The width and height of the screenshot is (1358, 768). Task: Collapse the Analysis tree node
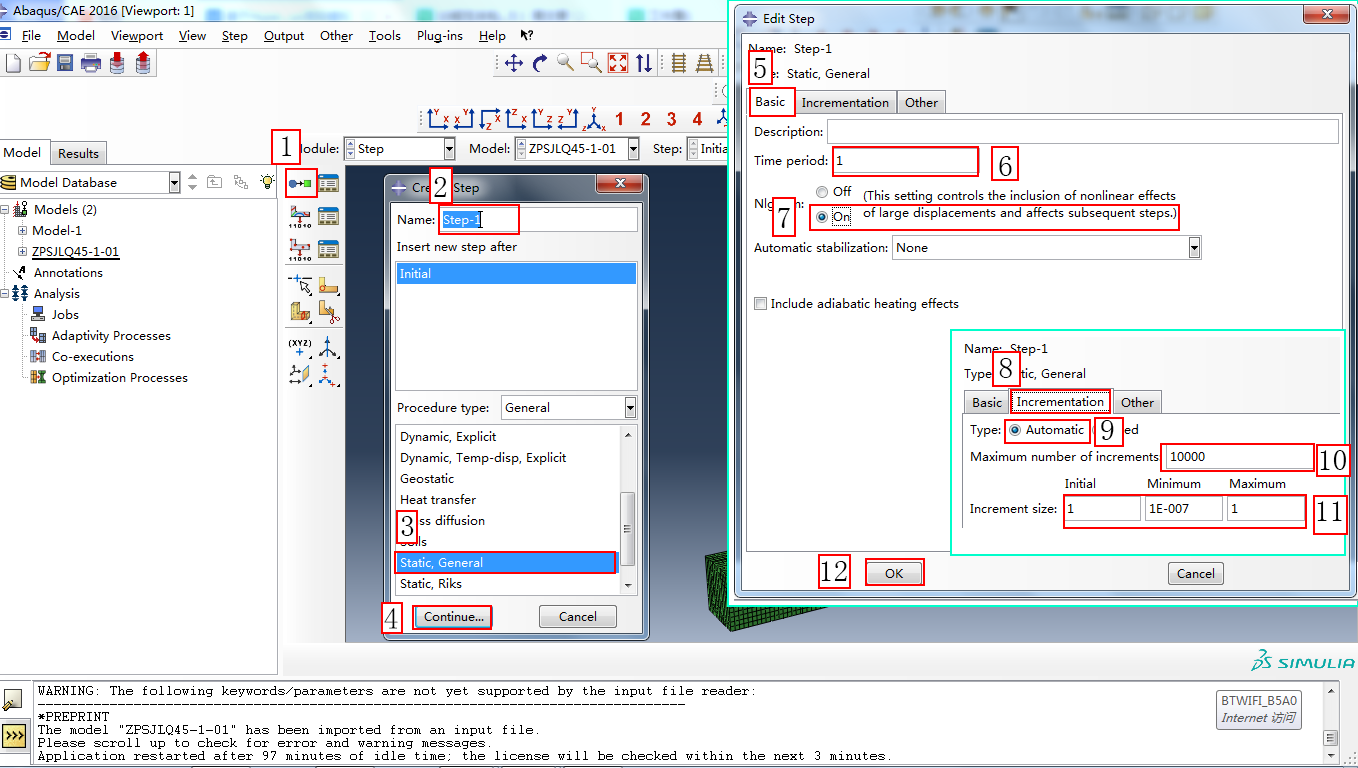(x=6, y=294)
